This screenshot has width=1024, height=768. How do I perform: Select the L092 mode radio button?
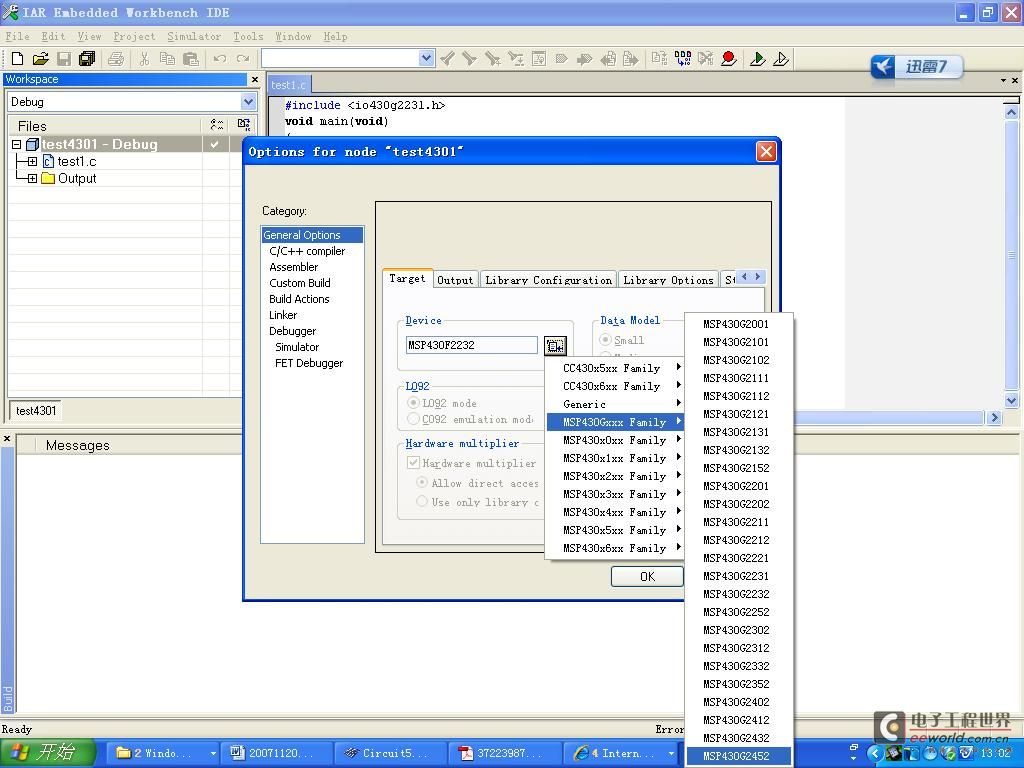coord(413,403)
